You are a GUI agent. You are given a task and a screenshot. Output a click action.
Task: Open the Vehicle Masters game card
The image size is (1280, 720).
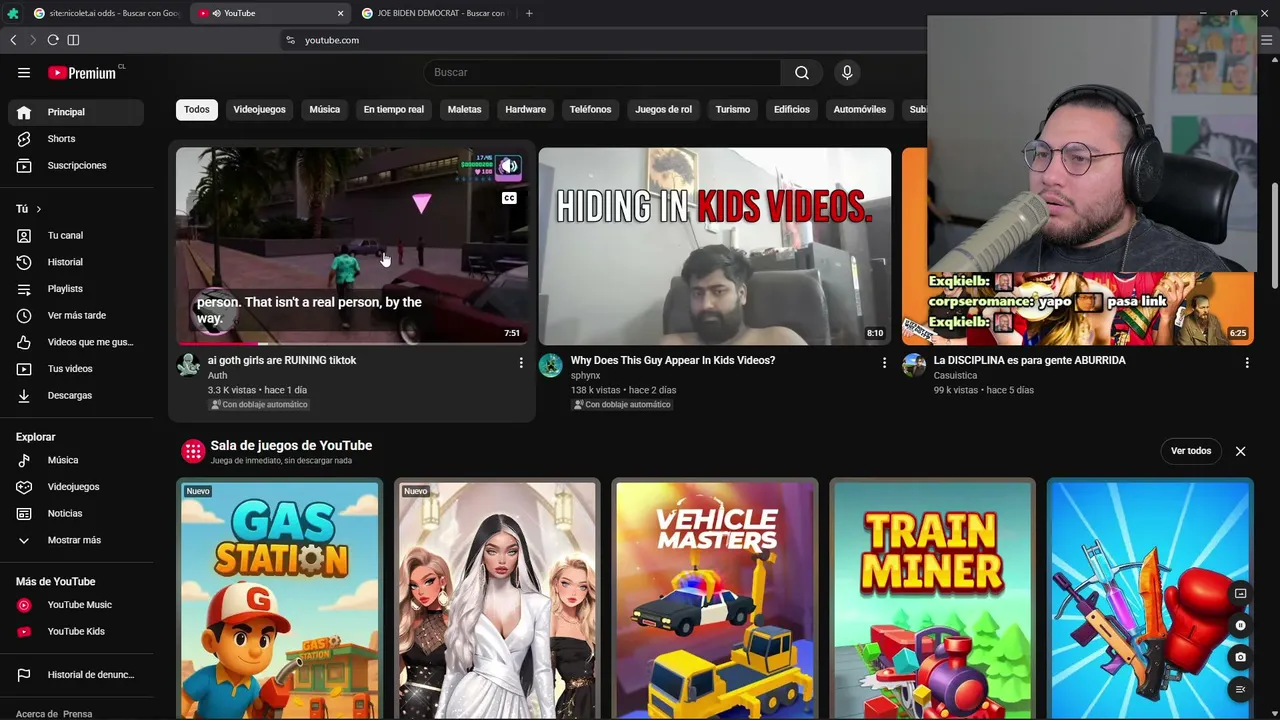tap(715, 600)
